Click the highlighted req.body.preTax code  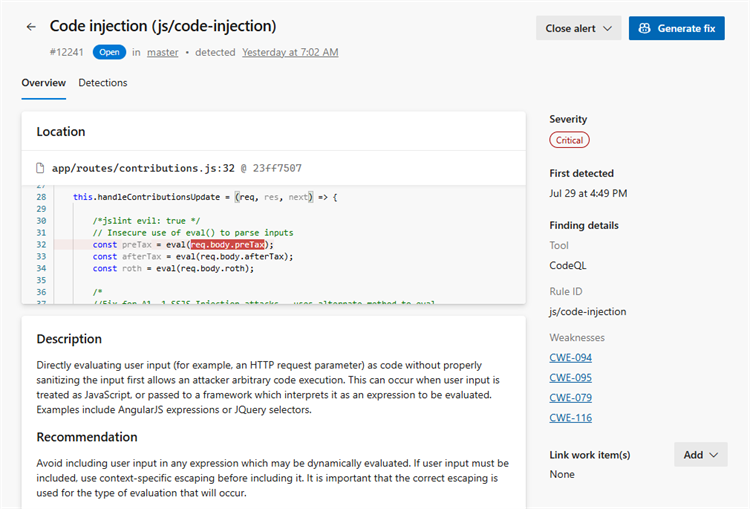228,244
